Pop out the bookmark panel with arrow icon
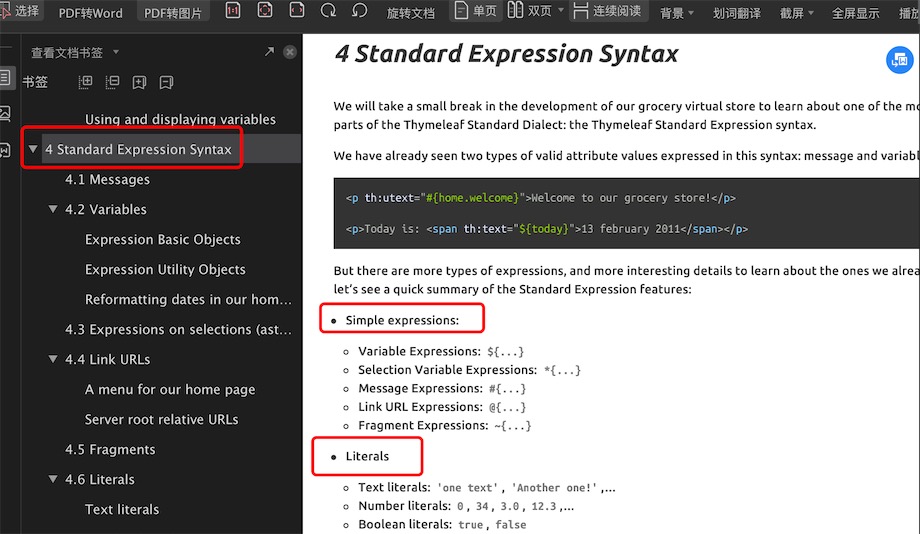The image size is (920, 534). 269,52
